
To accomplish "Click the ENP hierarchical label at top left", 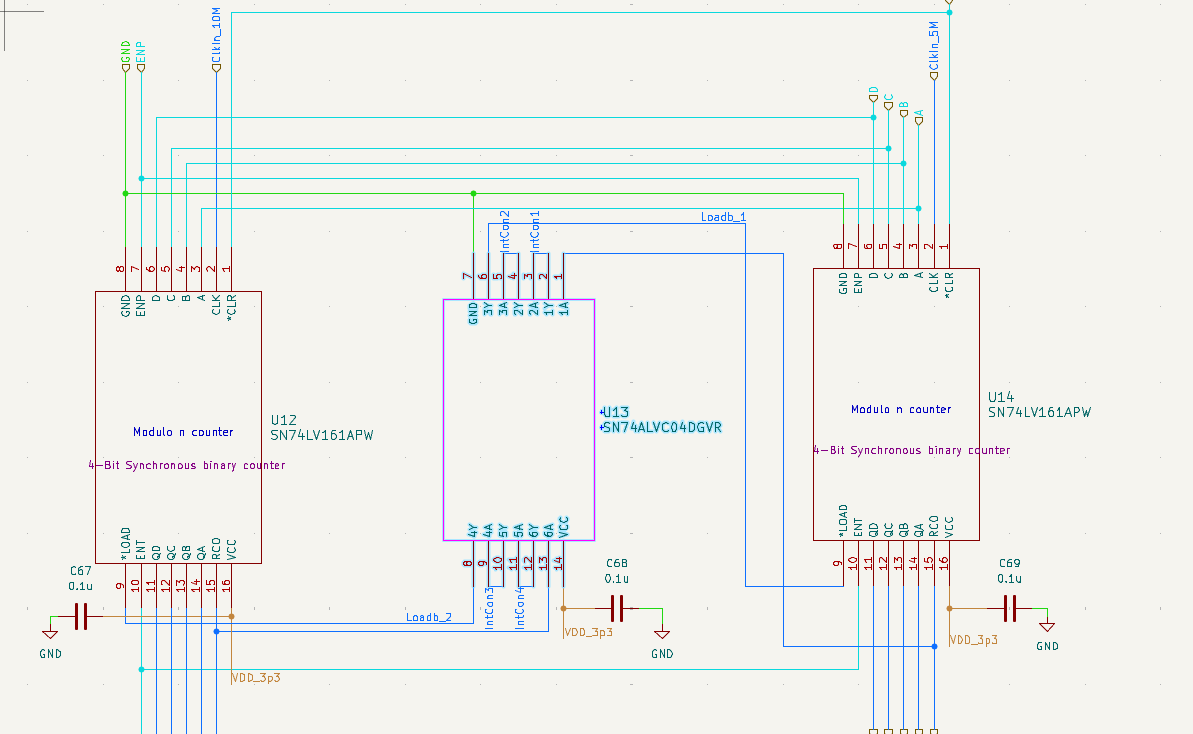I will coord(141,56).
